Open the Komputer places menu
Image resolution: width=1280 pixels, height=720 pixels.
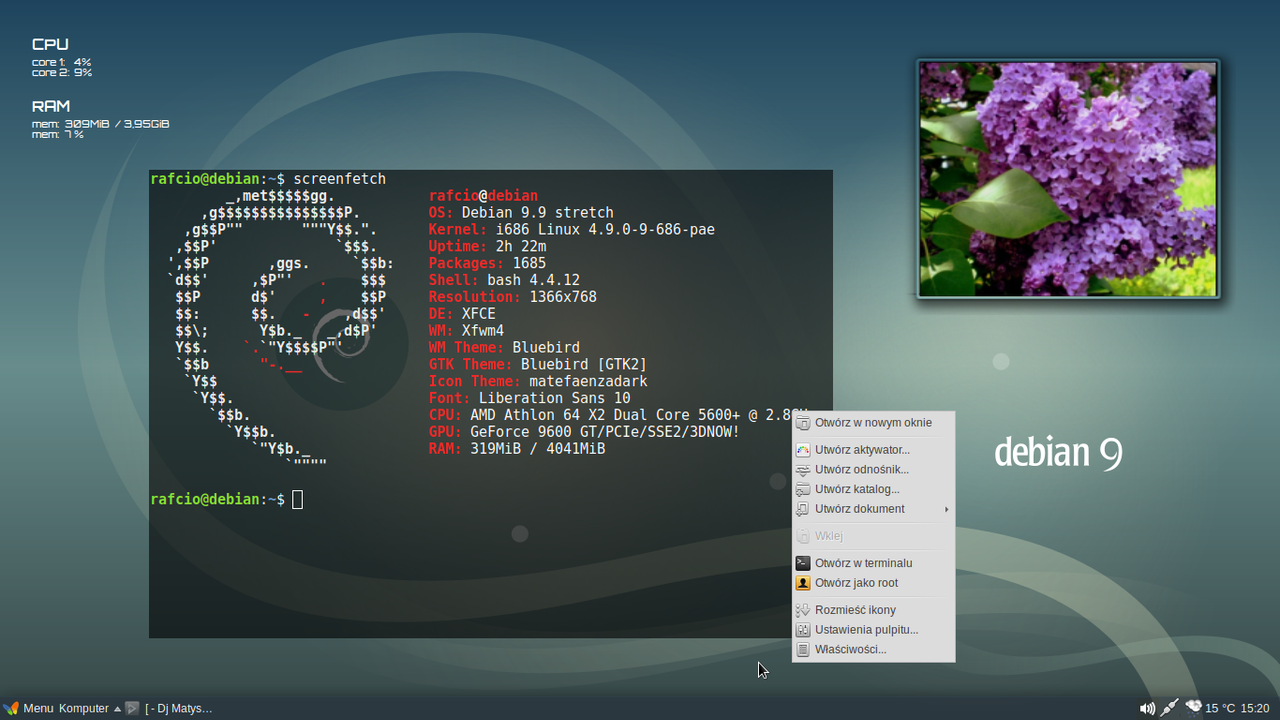coord(84,708)
